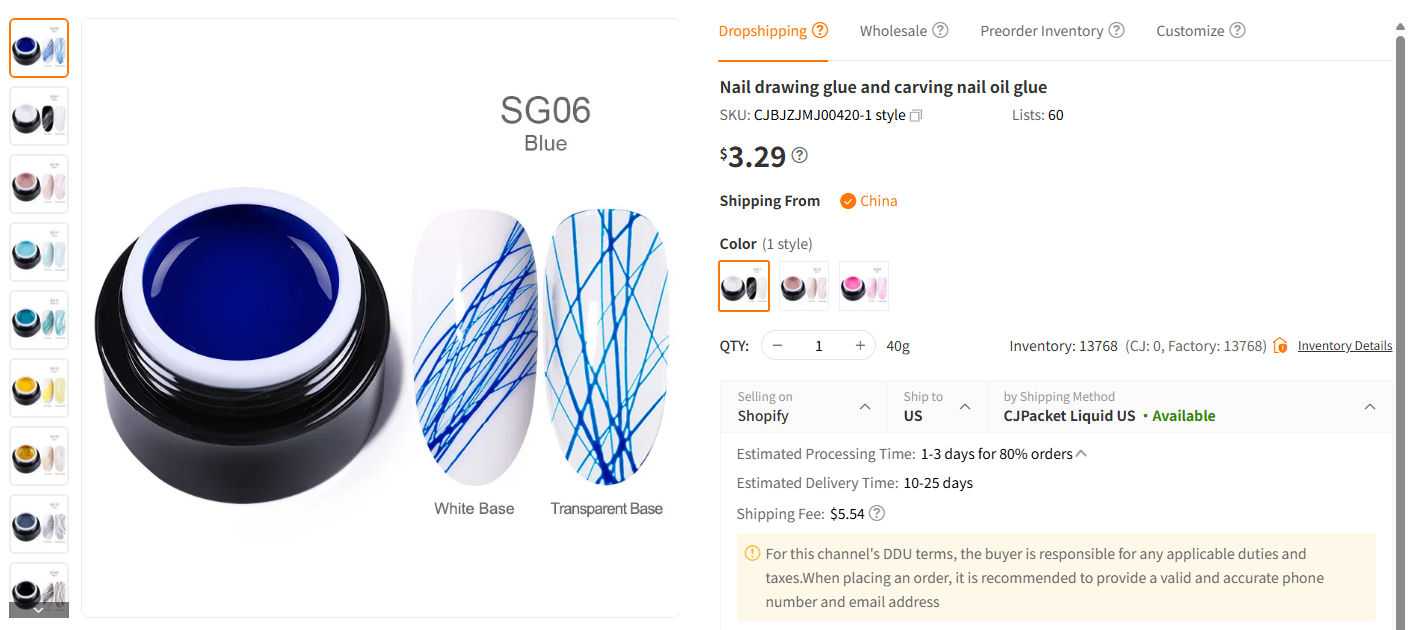Open the Customize tab
Image resolution: width=1413 pixels, height=630 pixels.
[1190, 31]
